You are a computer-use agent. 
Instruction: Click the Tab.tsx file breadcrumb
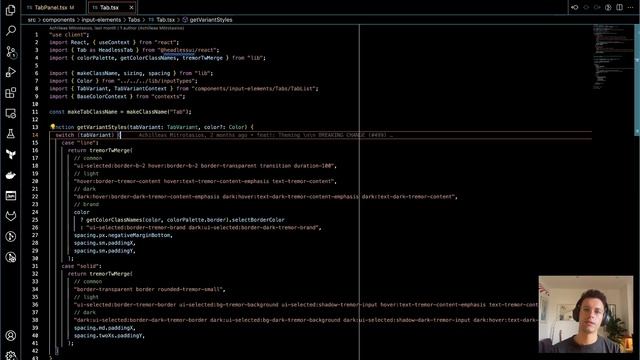[162, 20]
